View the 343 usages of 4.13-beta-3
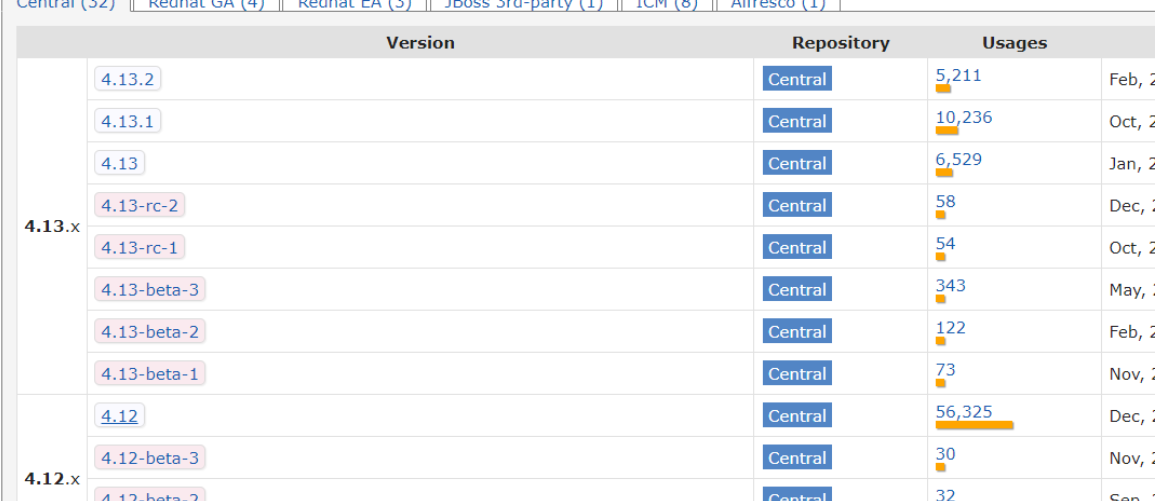The width and height of the screenshot is (1176, 501). [x=951, y=286]
